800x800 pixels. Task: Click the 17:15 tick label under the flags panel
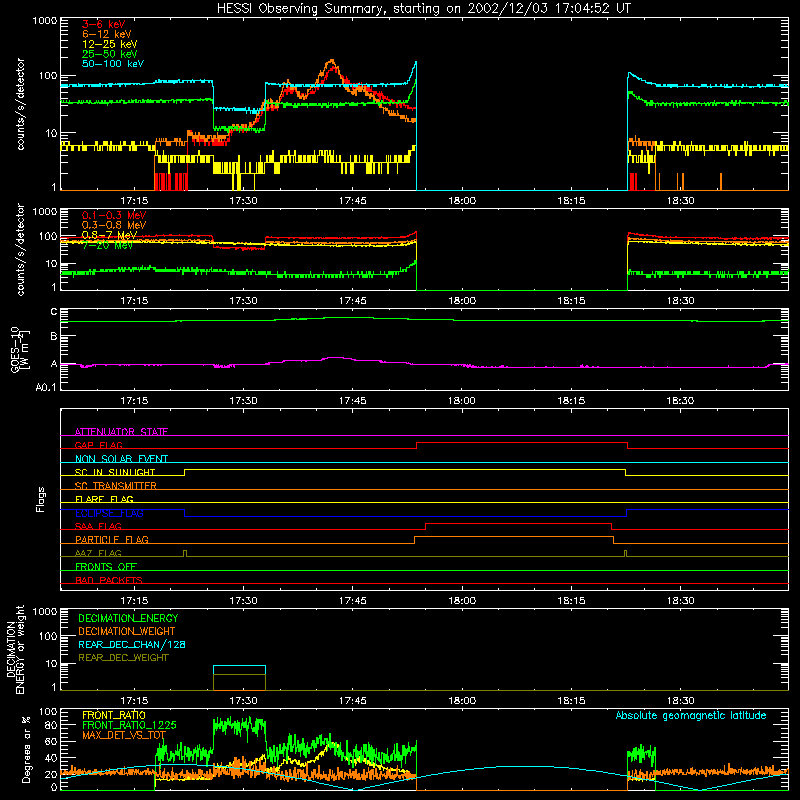click(134, 601)
